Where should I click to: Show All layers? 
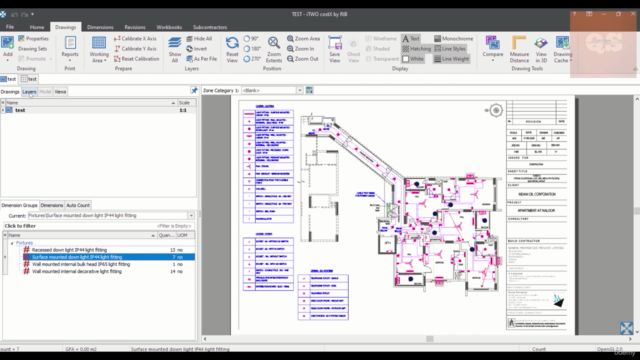(175, 49)
